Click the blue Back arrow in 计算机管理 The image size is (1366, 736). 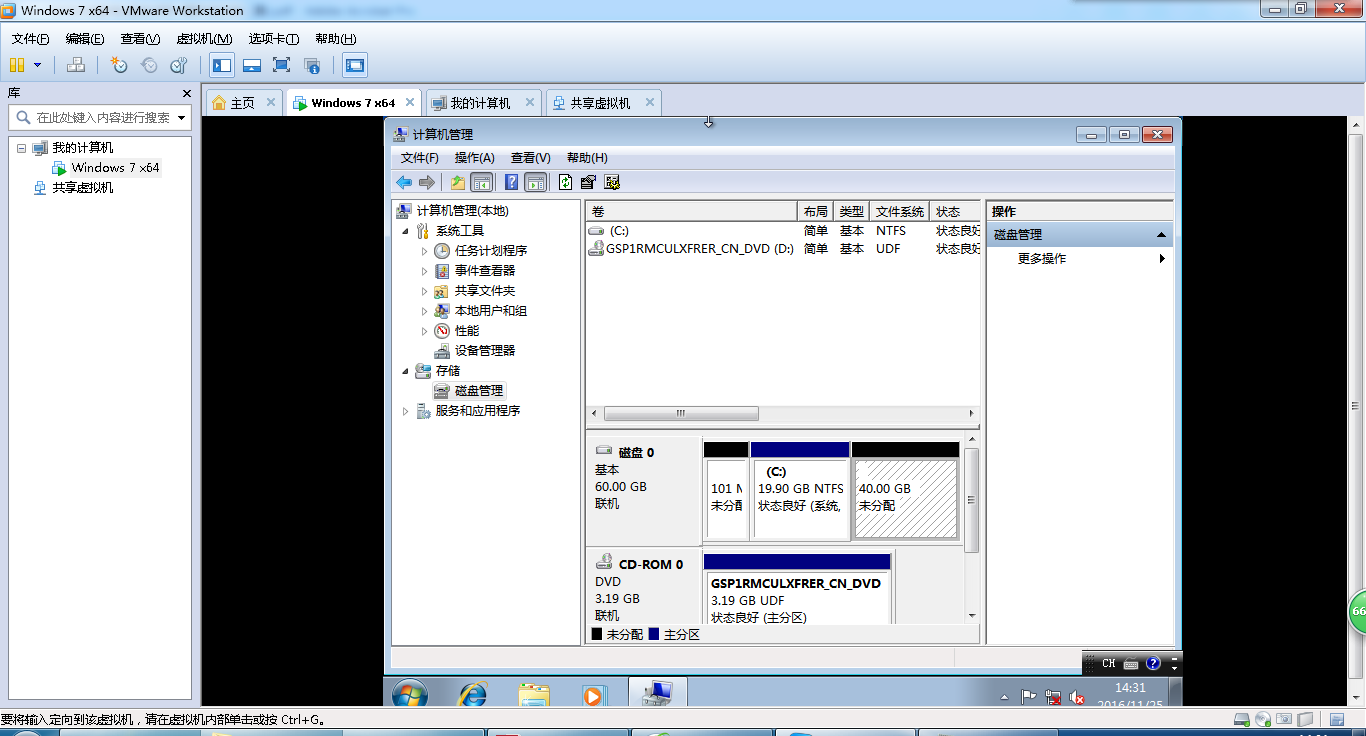coord(404,182)
